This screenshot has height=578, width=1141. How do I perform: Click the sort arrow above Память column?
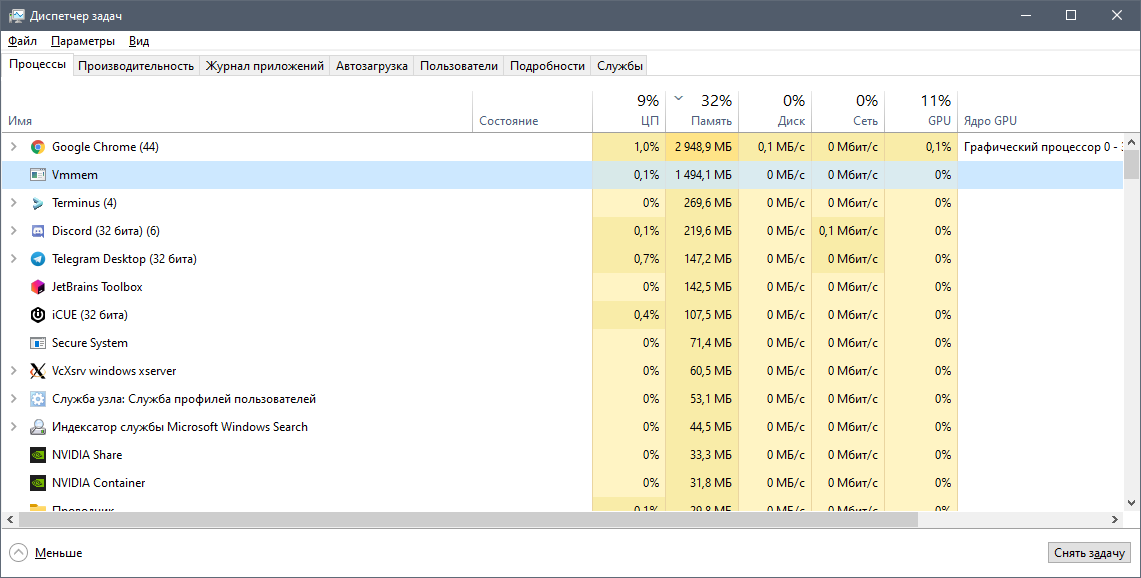(x=679, y=98)
